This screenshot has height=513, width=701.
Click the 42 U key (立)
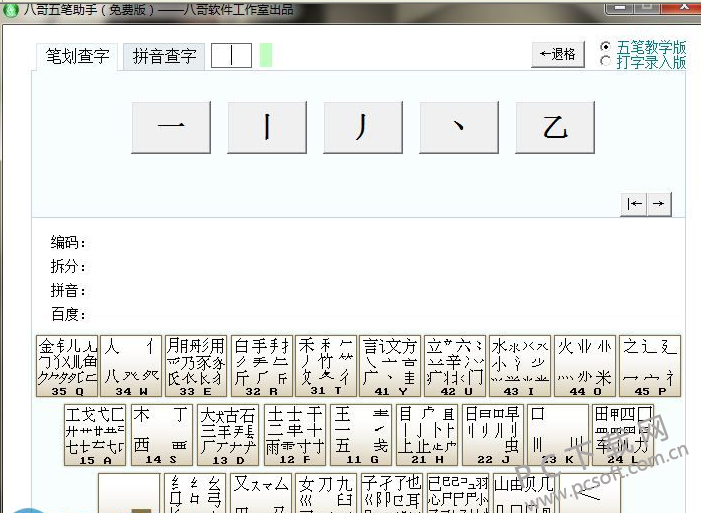click(x=455, y=366)
